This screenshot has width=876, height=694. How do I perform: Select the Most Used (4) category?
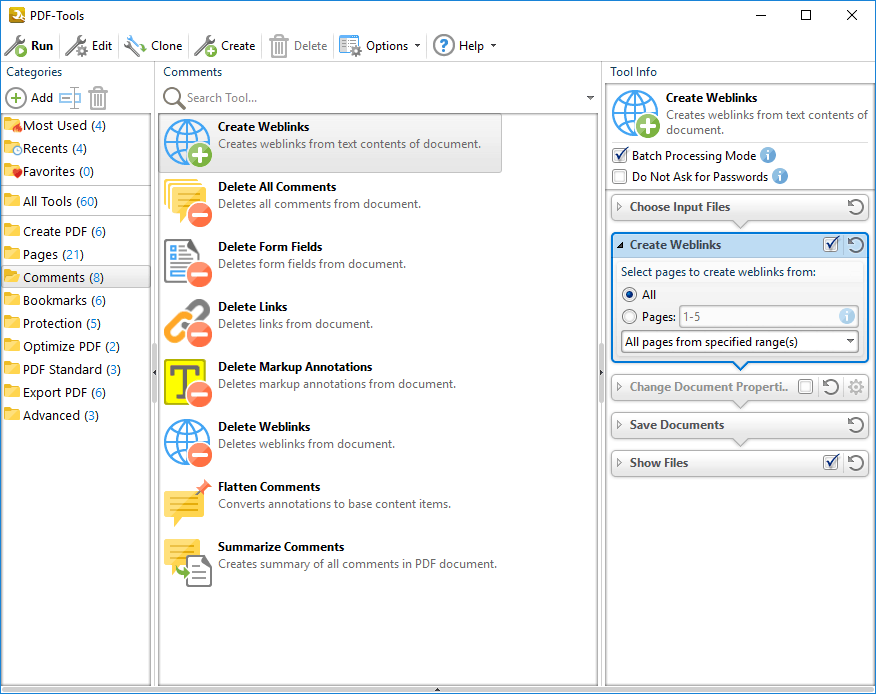click(x=76, y=126)
